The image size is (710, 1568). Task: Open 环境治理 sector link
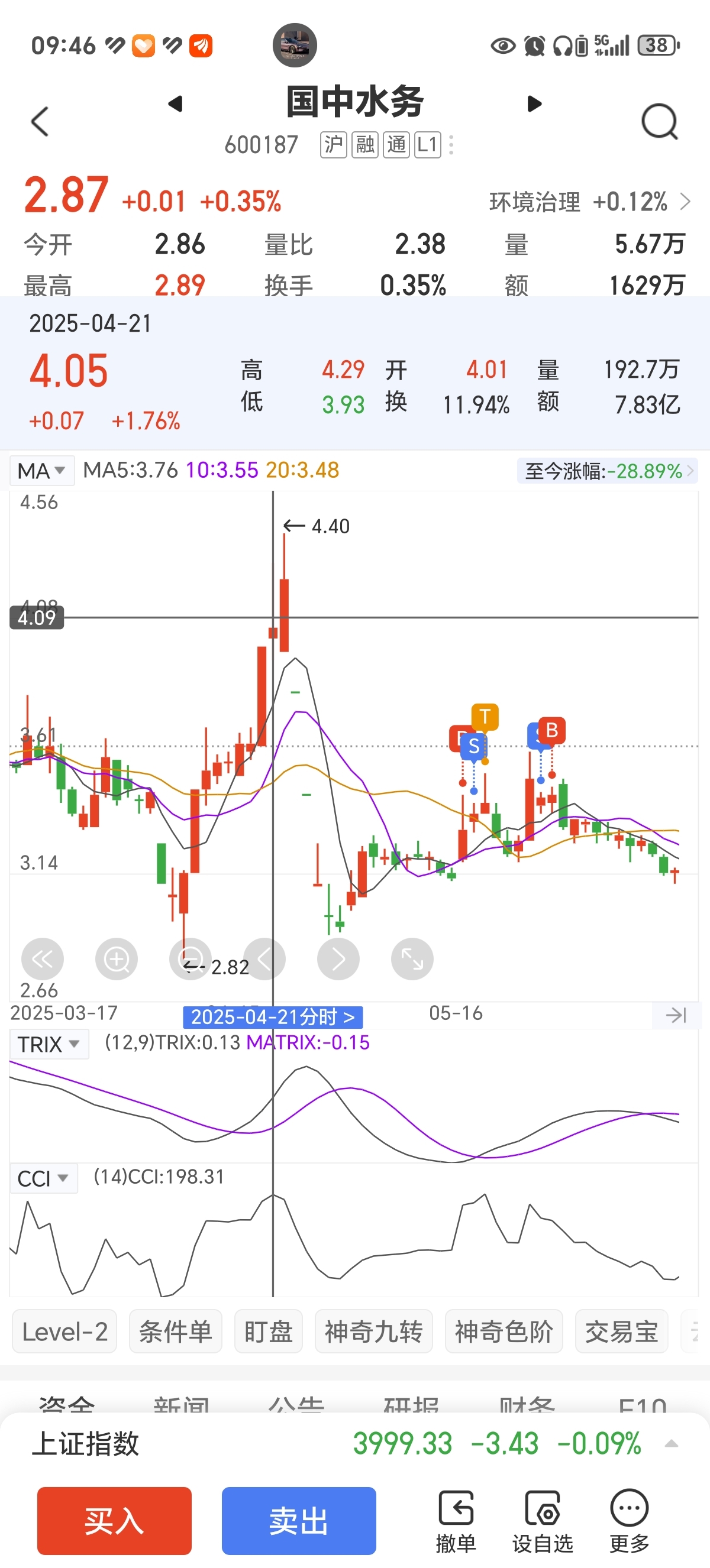590,202
